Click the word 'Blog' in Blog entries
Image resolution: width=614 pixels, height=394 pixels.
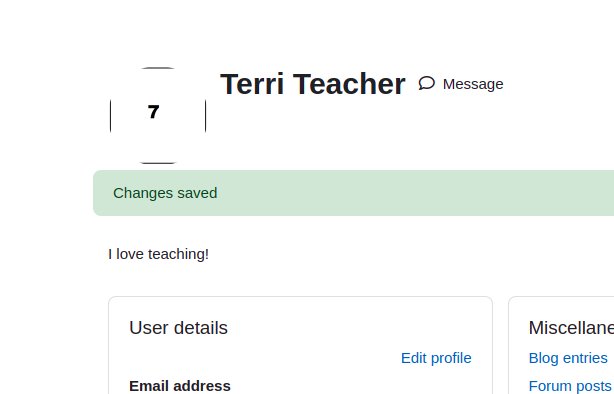544,358
